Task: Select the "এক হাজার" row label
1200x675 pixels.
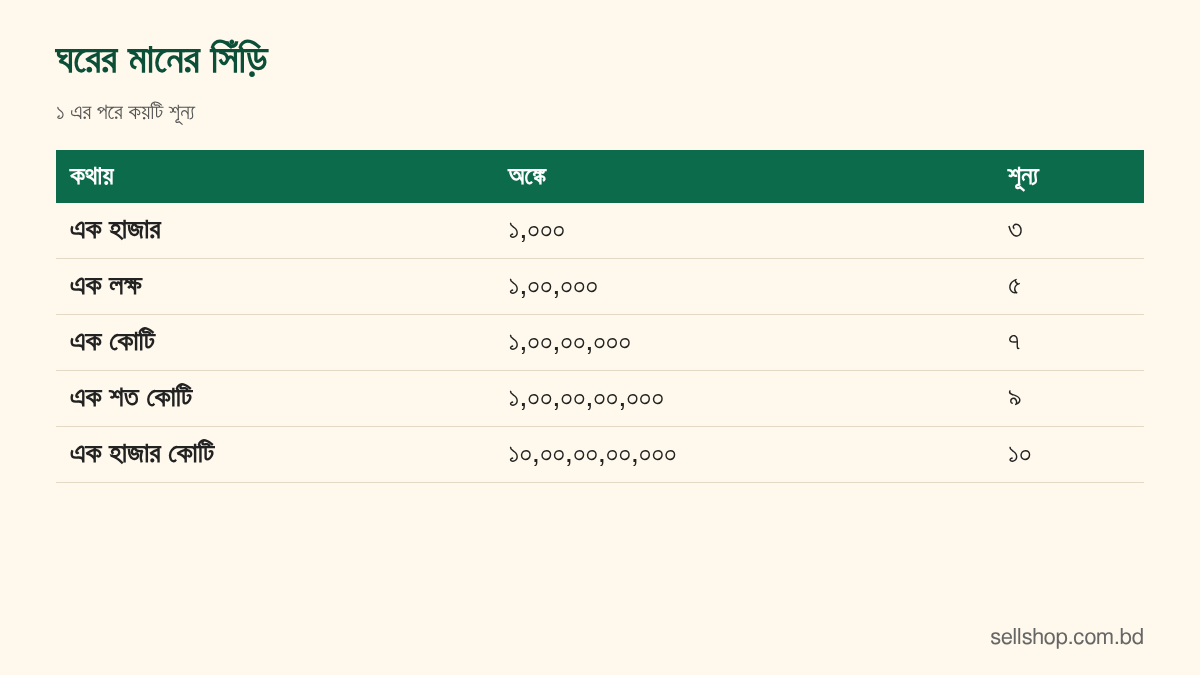Action: [115, 230]
